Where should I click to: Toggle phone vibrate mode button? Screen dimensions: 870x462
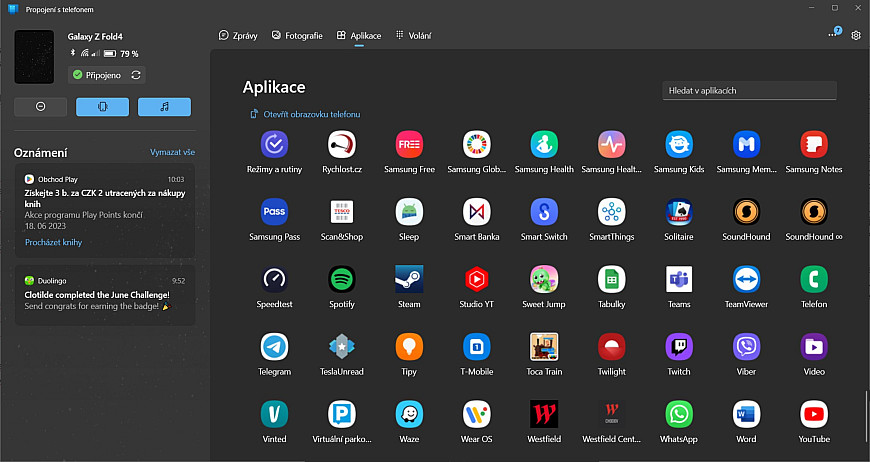pyautogui.click(x=103, y=107)
